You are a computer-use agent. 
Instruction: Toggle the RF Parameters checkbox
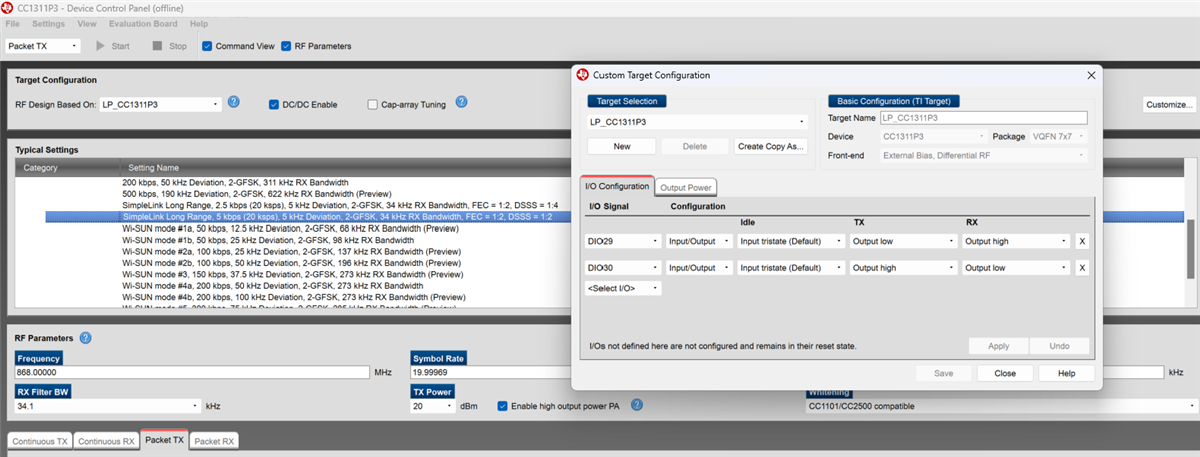[x=286, y=46]
